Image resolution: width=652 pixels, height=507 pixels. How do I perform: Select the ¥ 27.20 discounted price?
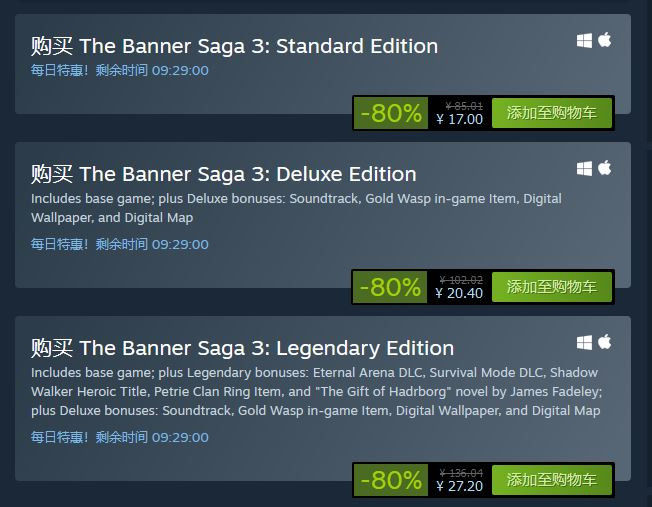(x=460, y=486)
